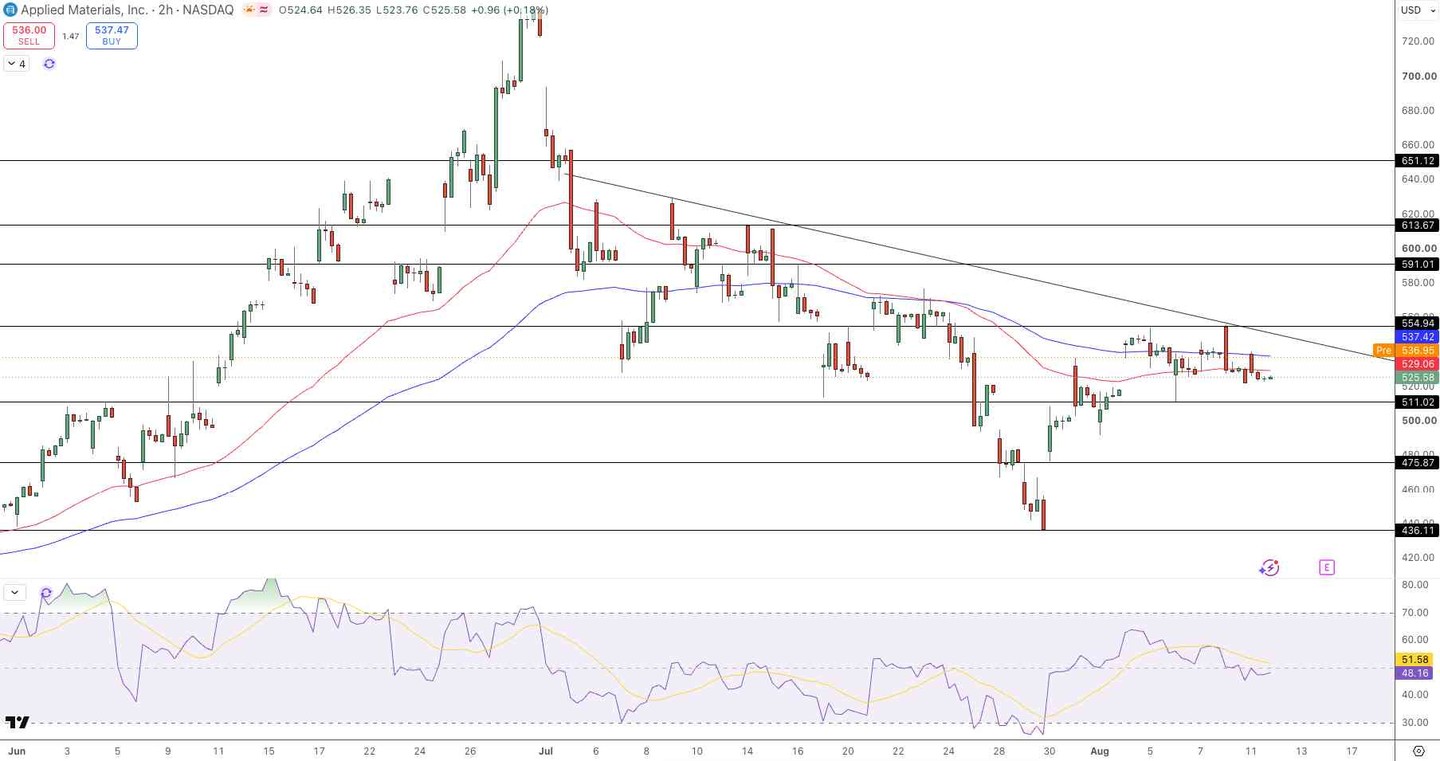Image resolution: width=1440 pixels, height=761 pixels.
Task: Click the TradingView logo
Action: 17,722
